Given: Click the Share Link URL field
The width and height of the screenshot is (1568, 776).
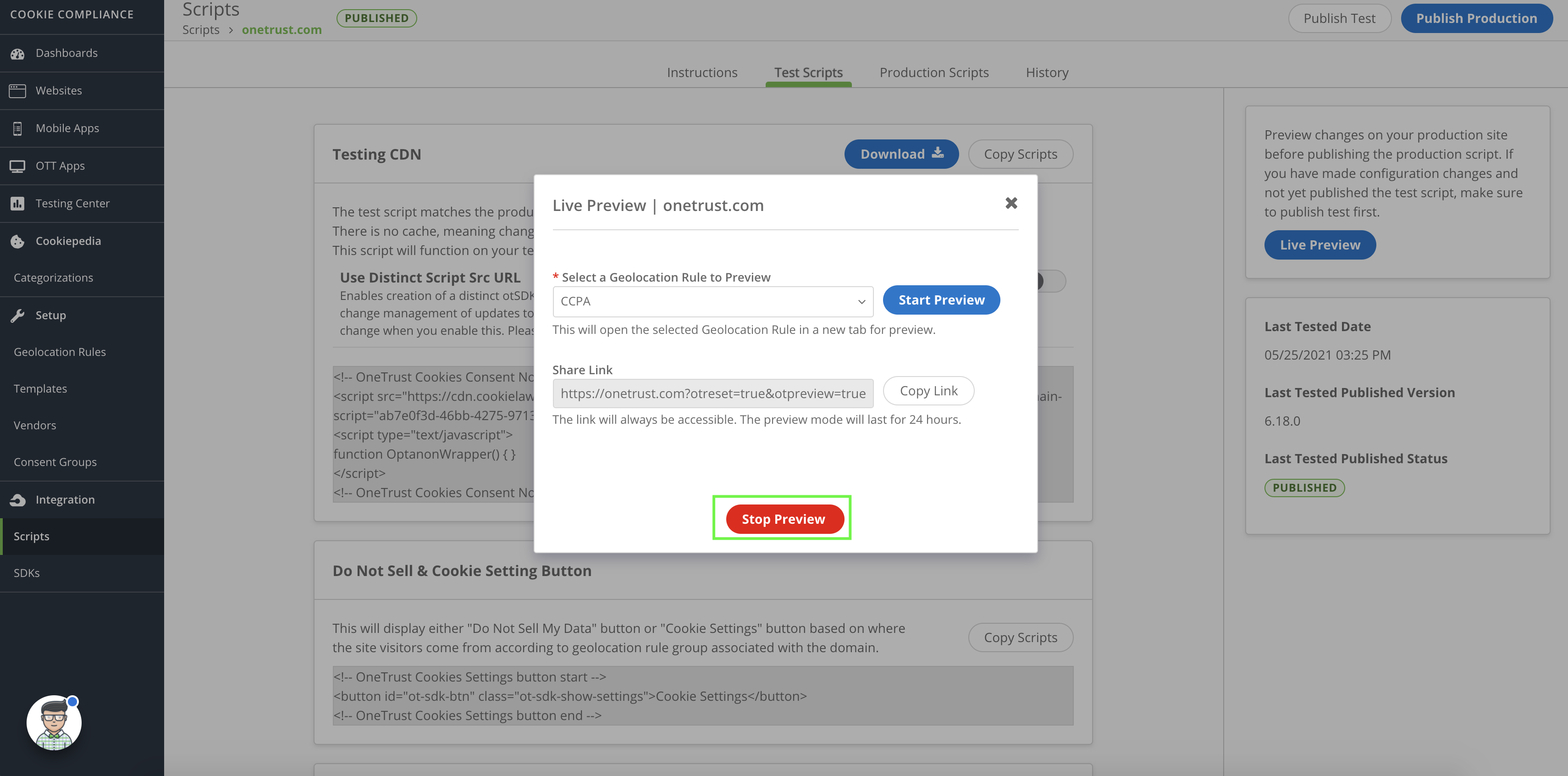Looking at the screenshot, I should [712, 394].
